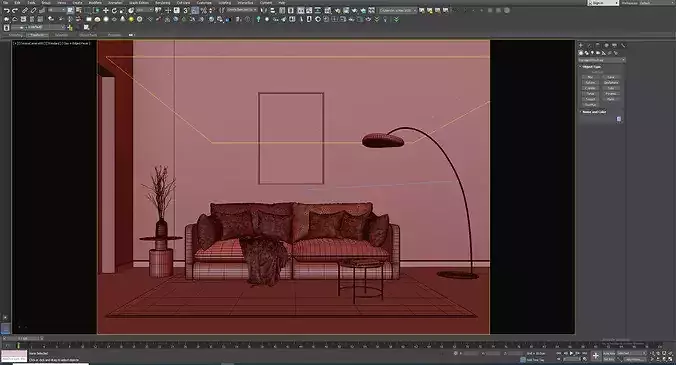Click the Plane button in Object Type
Screen dimensions: 676x365
point(610,99)
